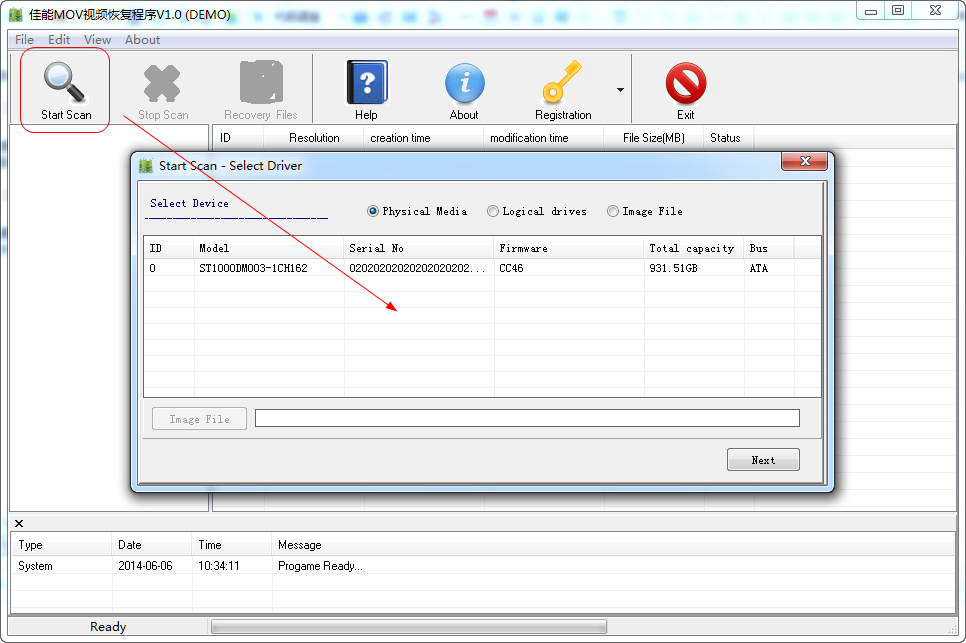Click the red Exit toolbar icon
Screen dimensions: 966x643
tap(686, 83)
